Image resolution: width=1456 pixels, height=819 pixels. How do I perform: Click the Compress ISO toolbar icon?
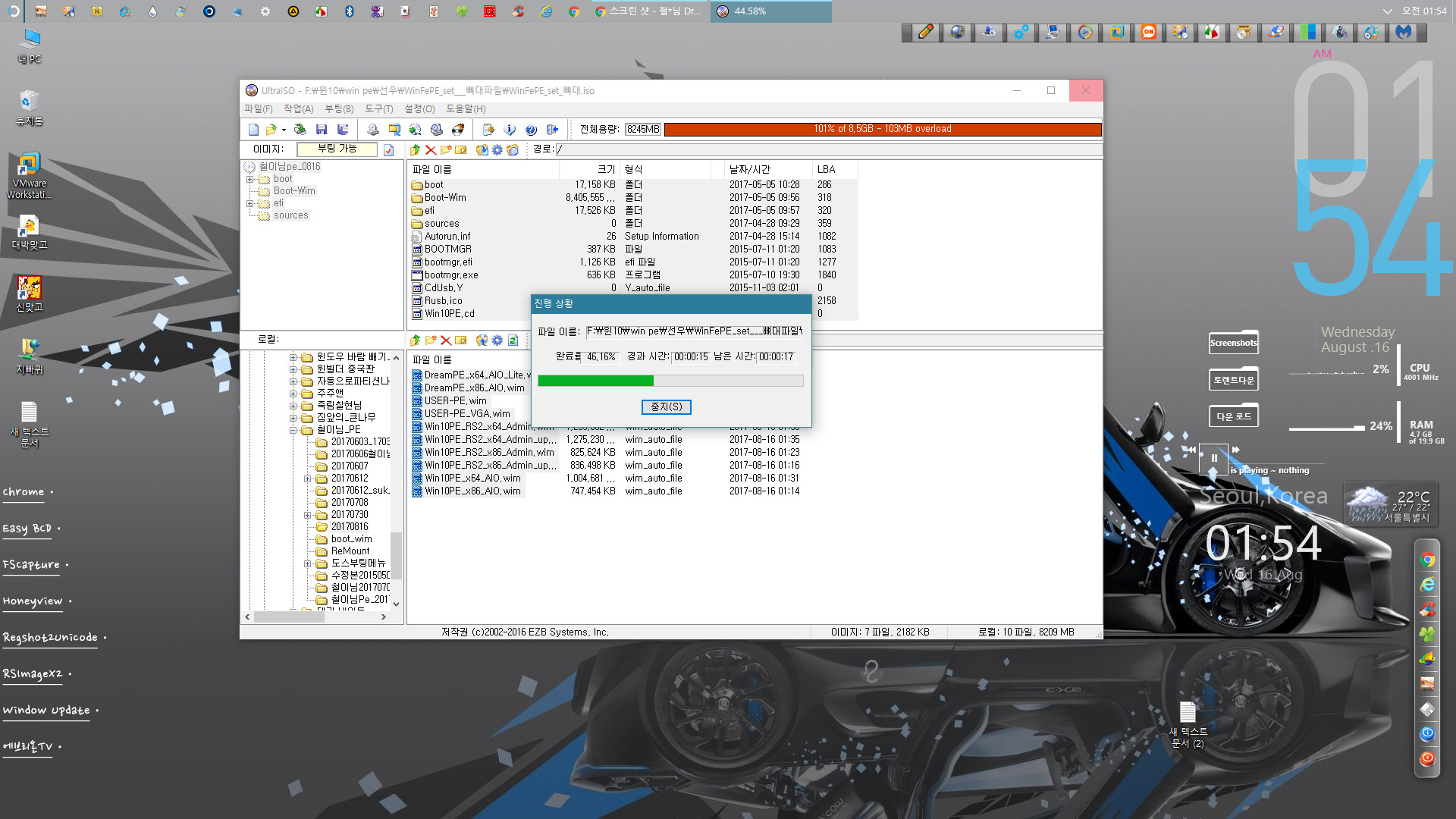pos(436,130)
